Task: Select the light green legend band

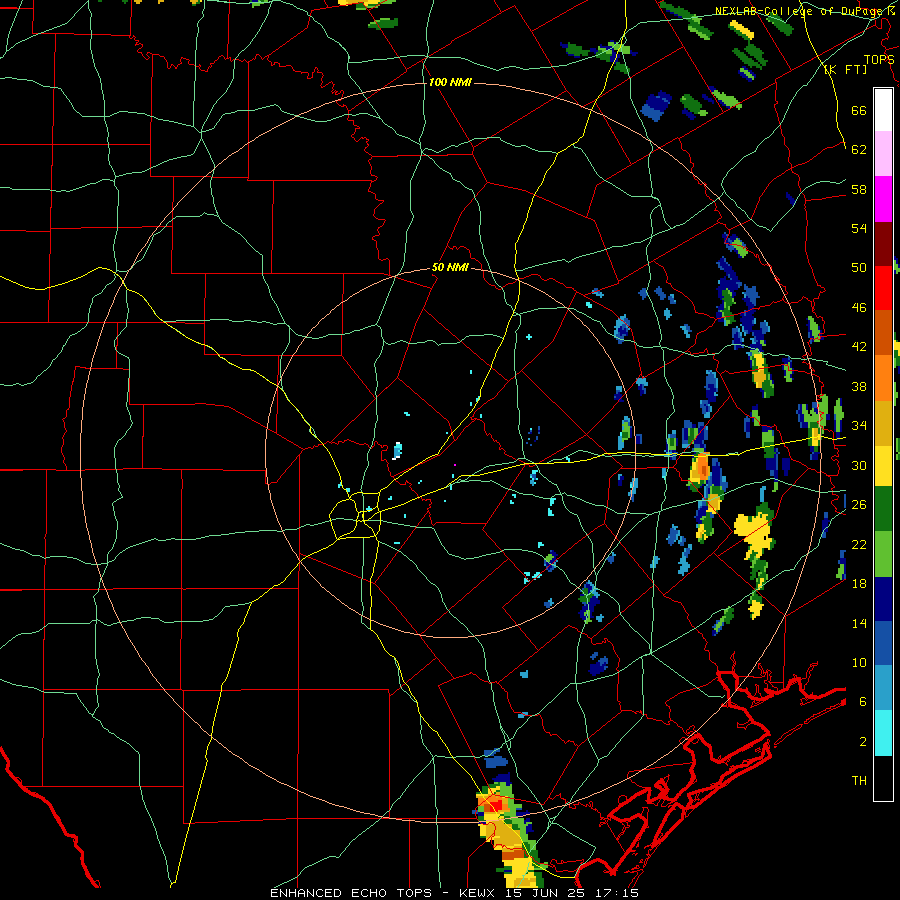Action: (x=883, y=554)
